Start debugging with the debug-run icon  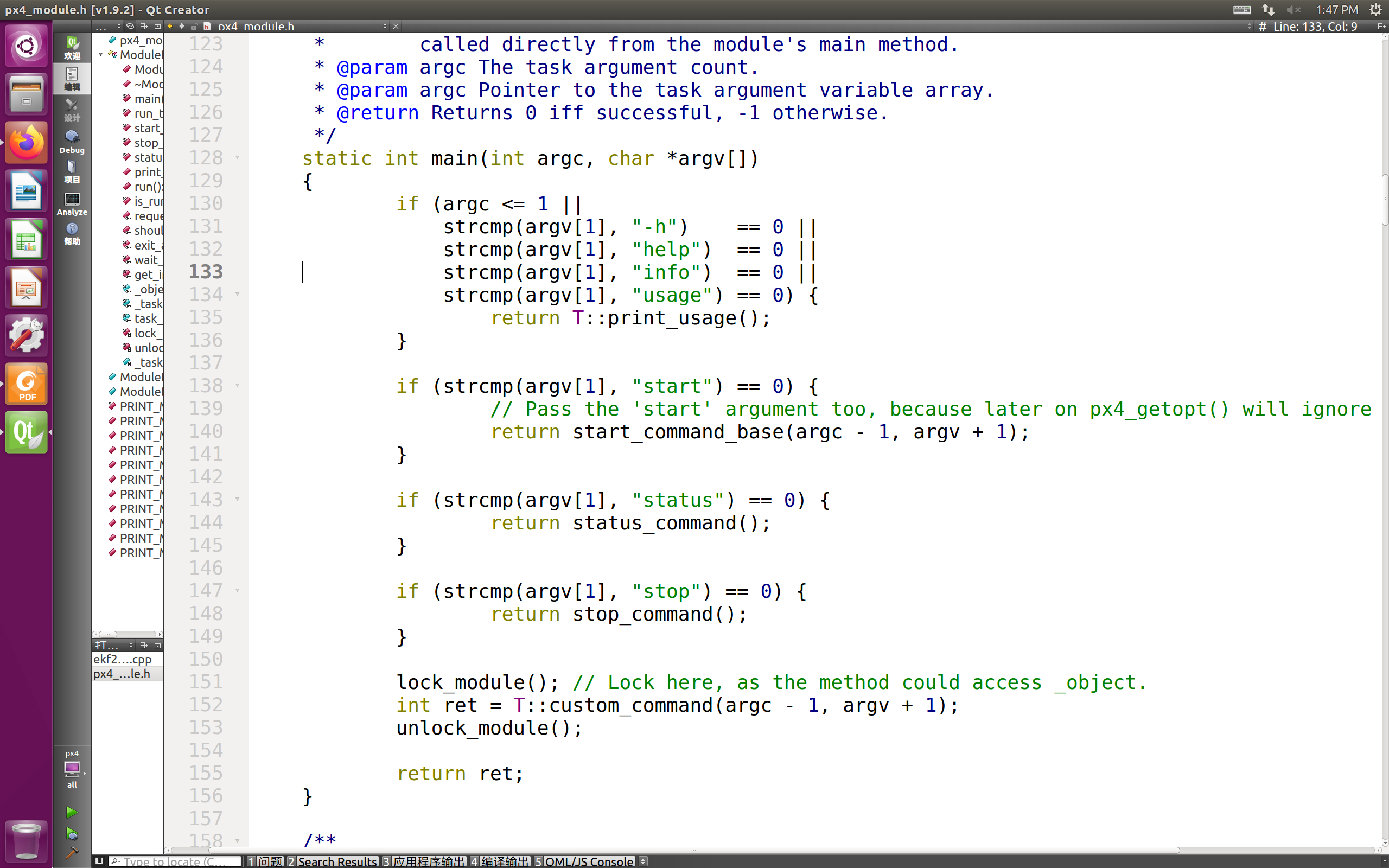coord(71,833)
